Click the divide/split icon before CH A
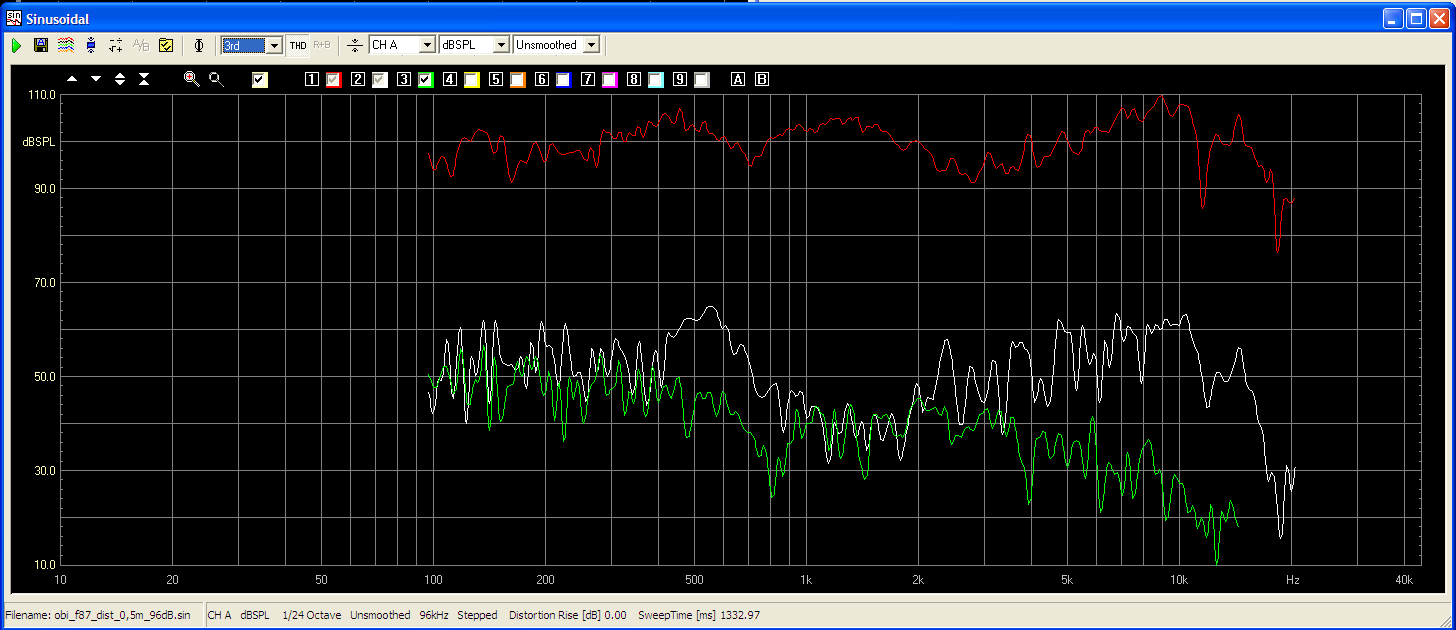The image size is (1456, 630). 354,45
